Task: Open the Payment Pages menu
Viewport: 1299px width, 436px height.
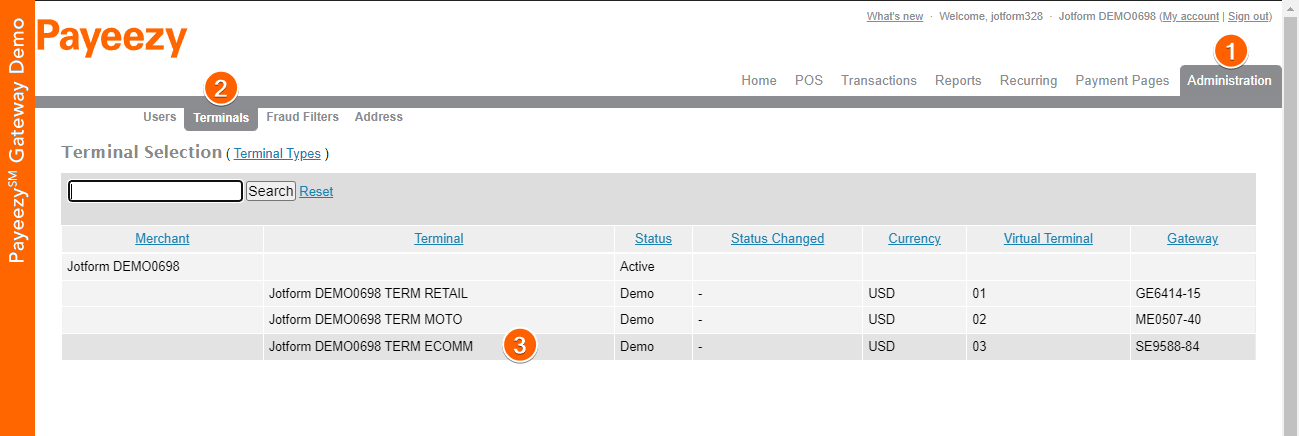Action: coord(1122,81)
